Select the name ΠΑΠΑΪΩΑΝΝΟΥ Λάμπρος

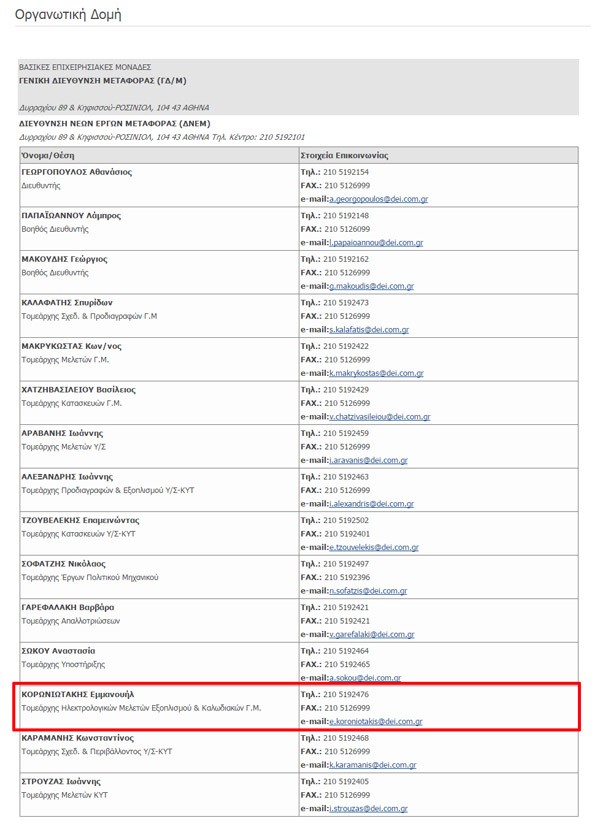tap(71, 215)
